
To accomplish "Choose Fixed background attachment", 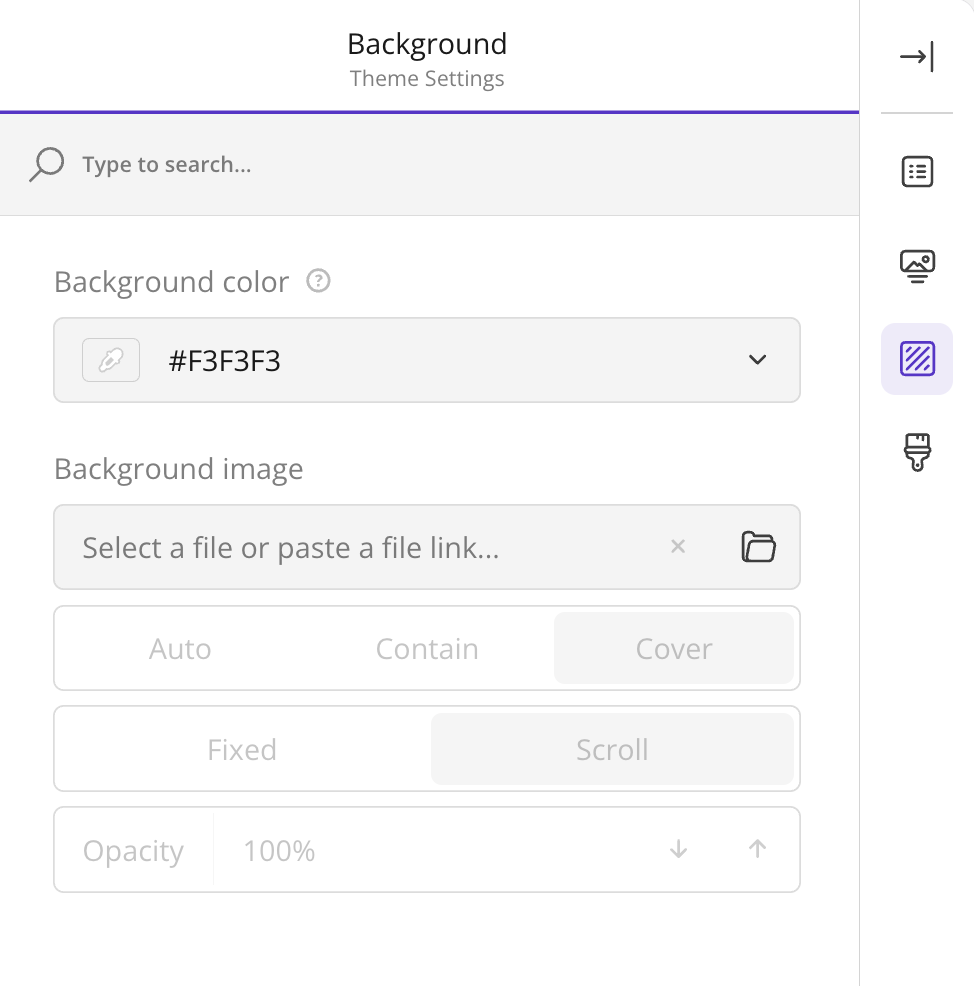I will (242, 749).
